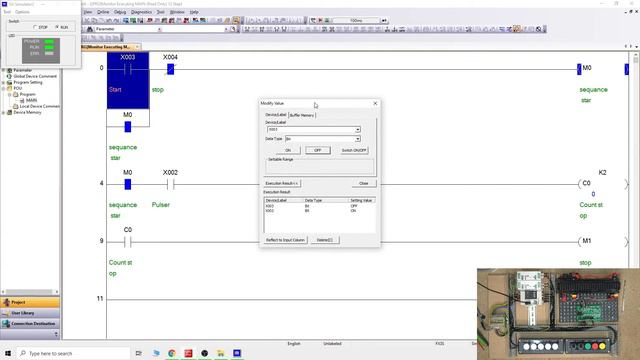Open the User Library navigation panel

(x=30, y=313)
